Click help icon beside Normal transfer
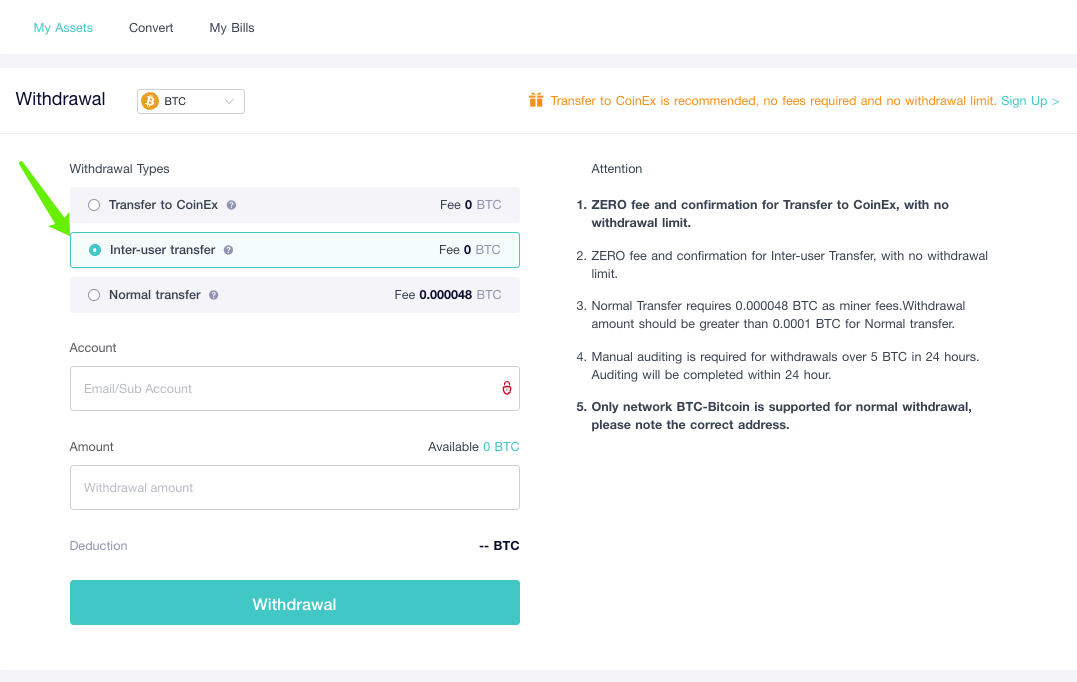Image resolution: width=1077 pixels, height=682 pixels. [x=214, y=295]
